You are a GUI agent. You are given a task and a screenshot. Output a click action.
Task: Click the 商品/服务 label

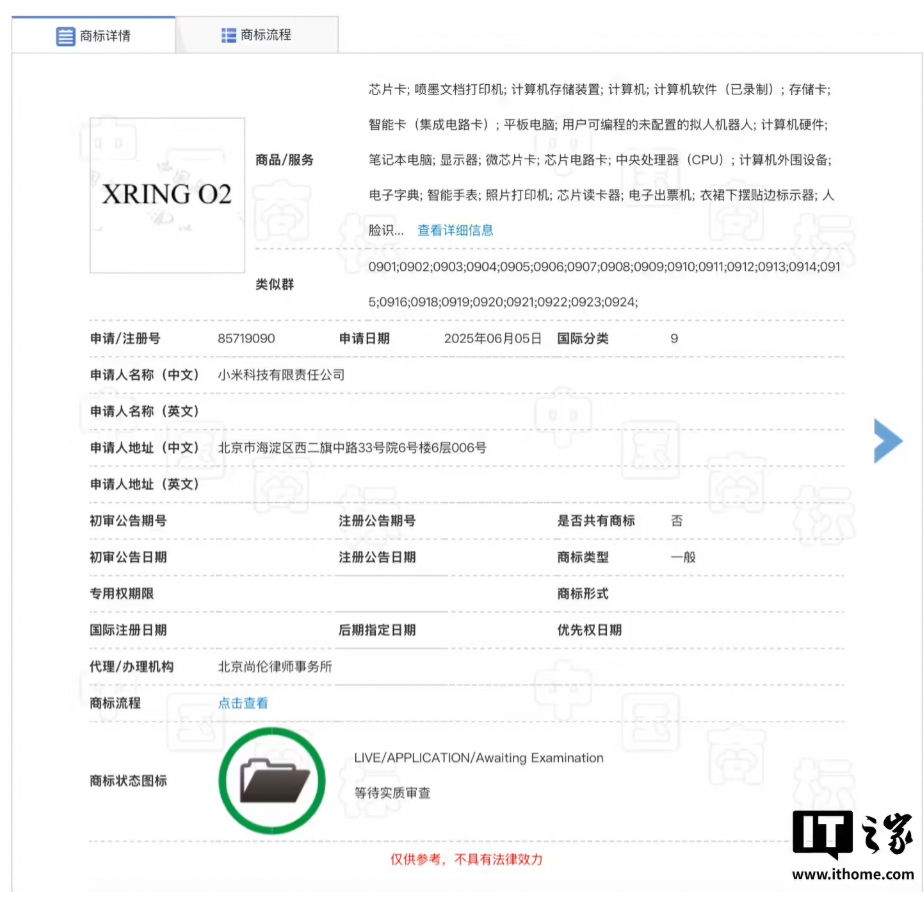[x=285, y=160]
